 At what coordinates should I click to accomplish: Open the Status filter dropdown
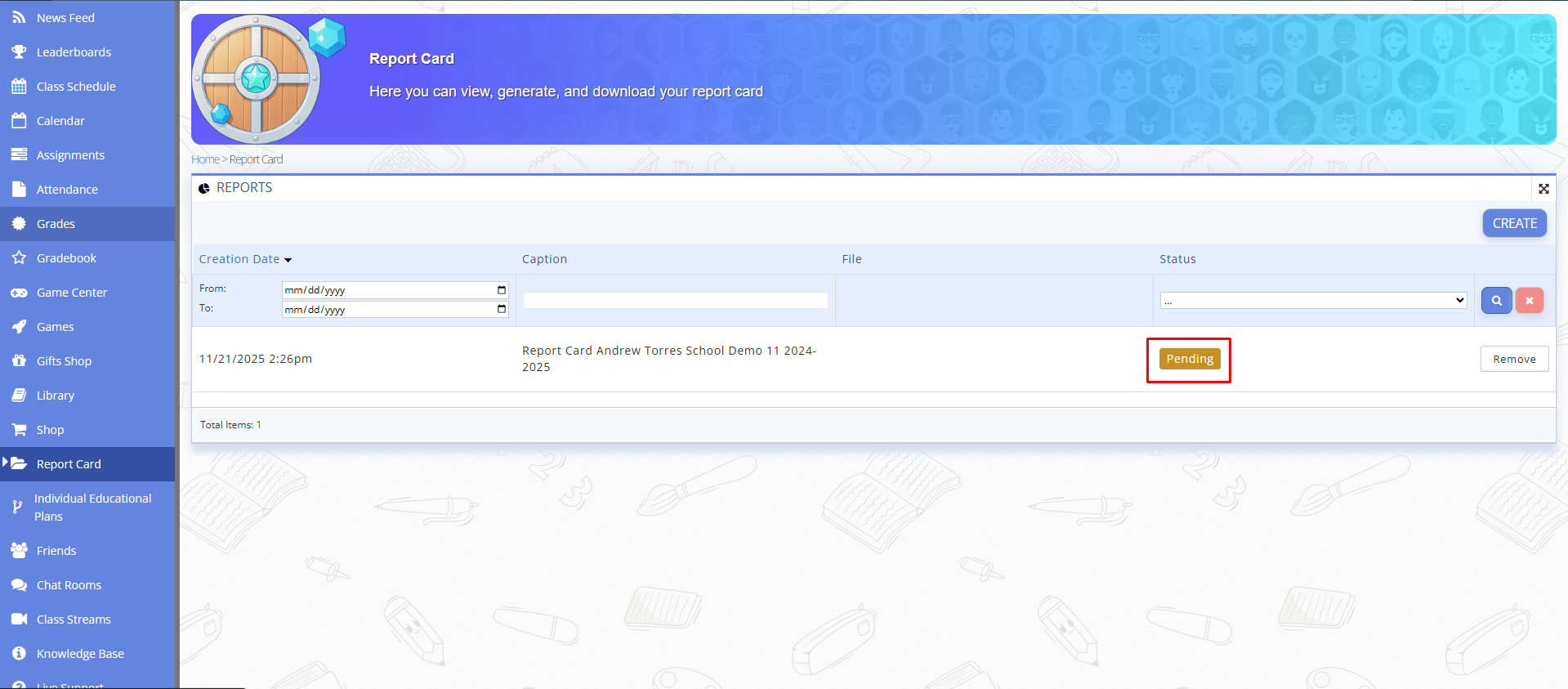click(x=1313, y=301)
